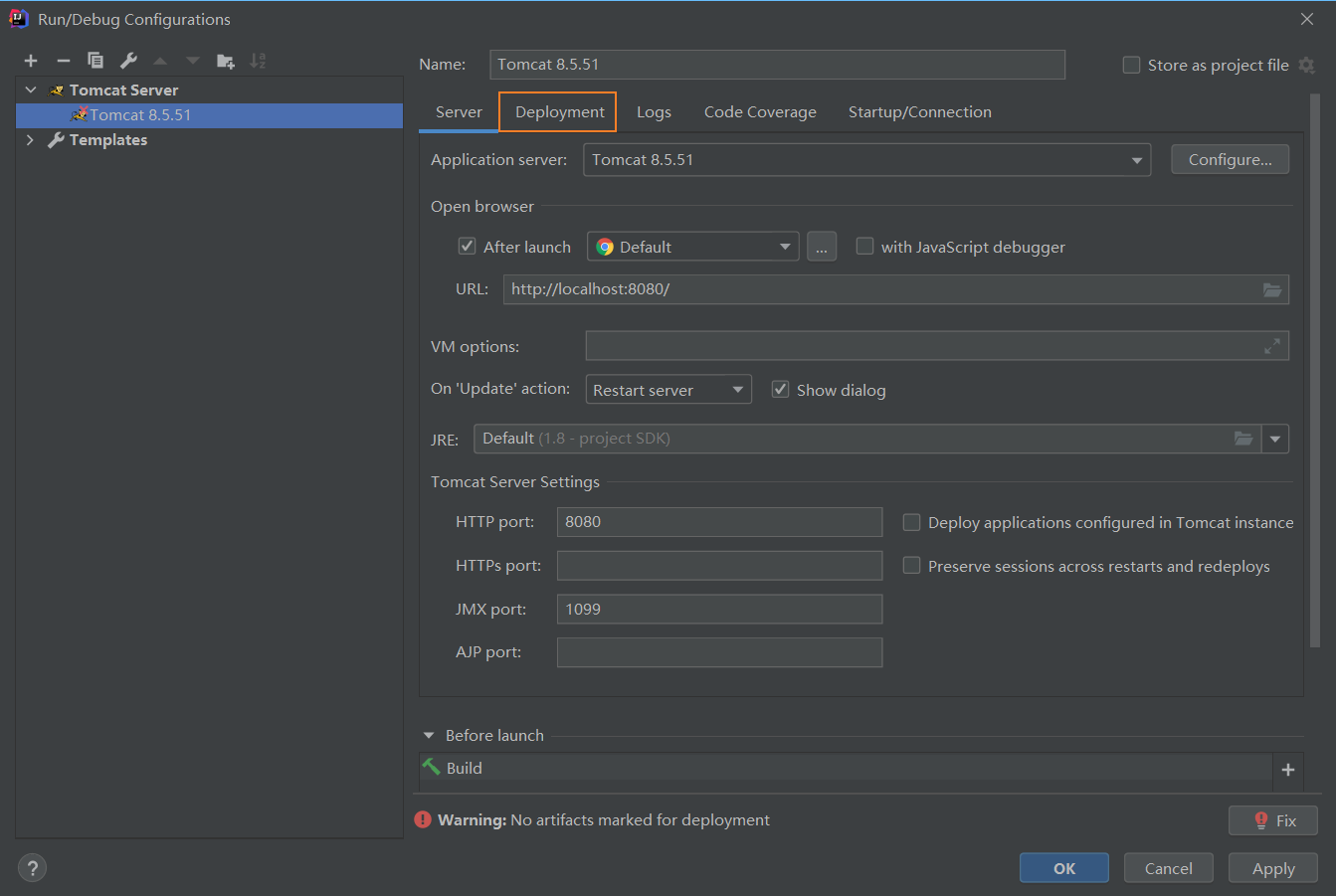
Task: Click the Name input field
Action: [777, 65]
